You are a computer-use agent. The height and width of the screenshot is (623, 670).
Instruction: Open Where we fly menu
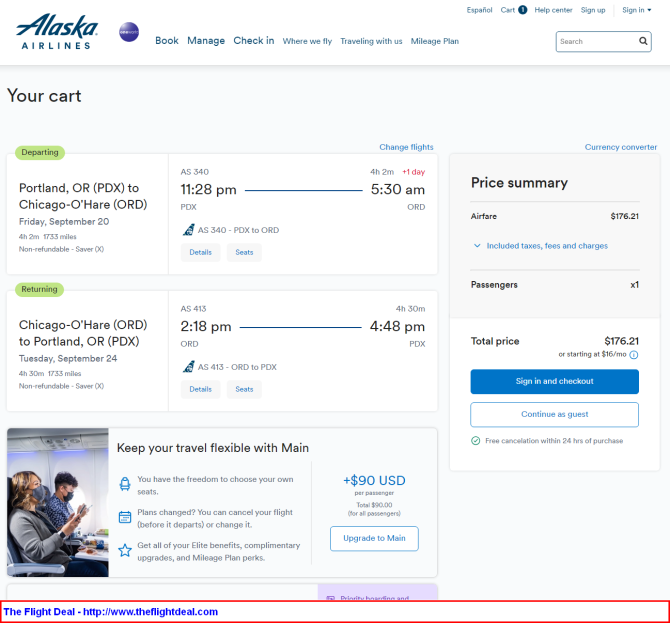point(307,41)
